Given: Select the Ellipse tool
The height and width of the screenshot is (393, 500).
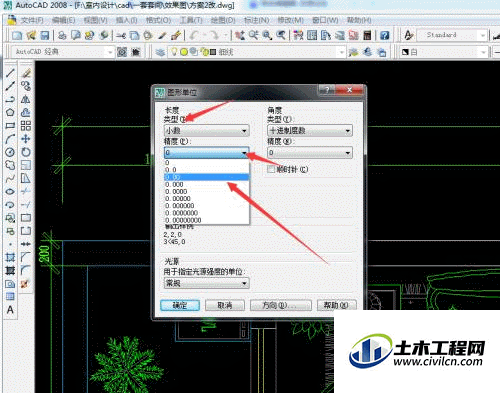Looking at the screenshot, I should 10,192.
